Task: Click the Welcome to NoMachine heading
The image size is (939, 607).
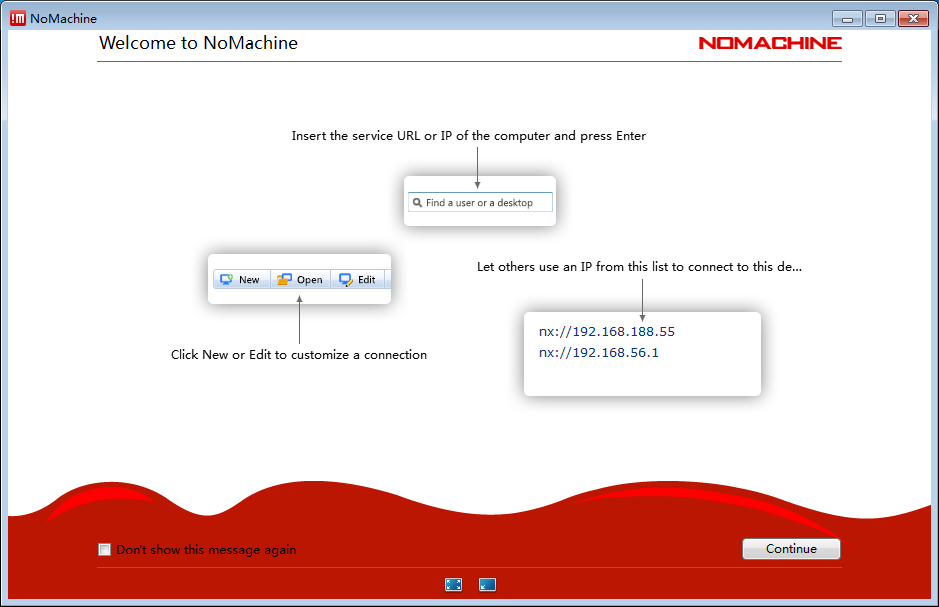Action: (198, 43)
